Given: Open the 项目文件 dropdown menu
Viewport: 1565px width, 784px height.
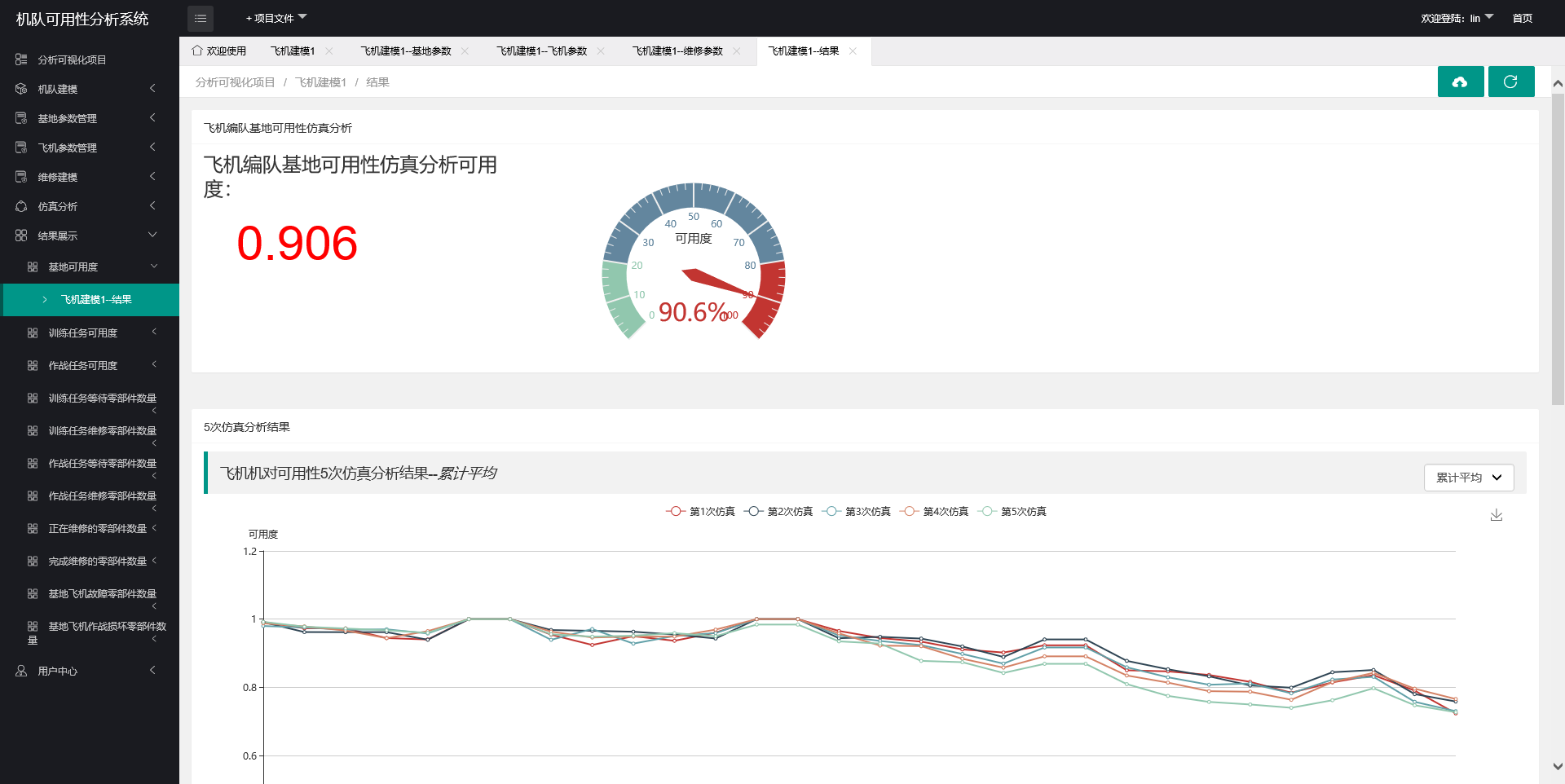Looking at the screenshot, I should click(x=276, y=18).
